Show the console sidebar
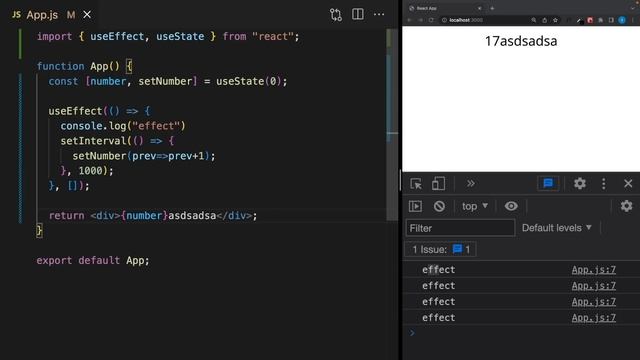The width and height of the screenshot is (640, 360). coord(416,206)
